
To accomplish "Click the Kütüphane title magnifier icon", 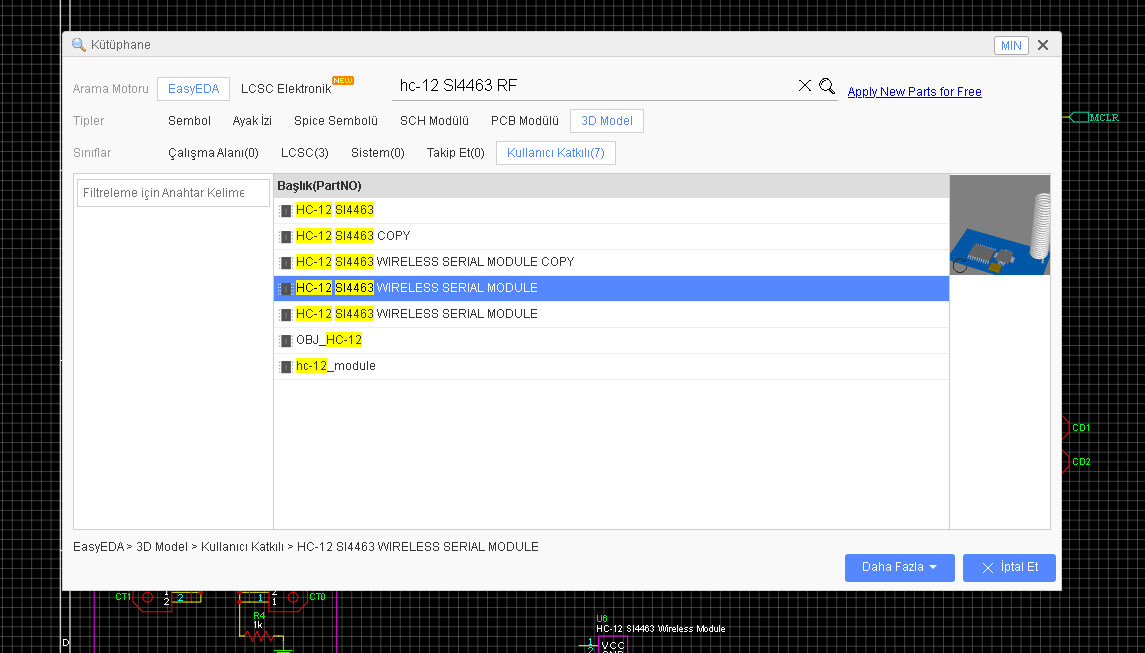I will [79, 45].
